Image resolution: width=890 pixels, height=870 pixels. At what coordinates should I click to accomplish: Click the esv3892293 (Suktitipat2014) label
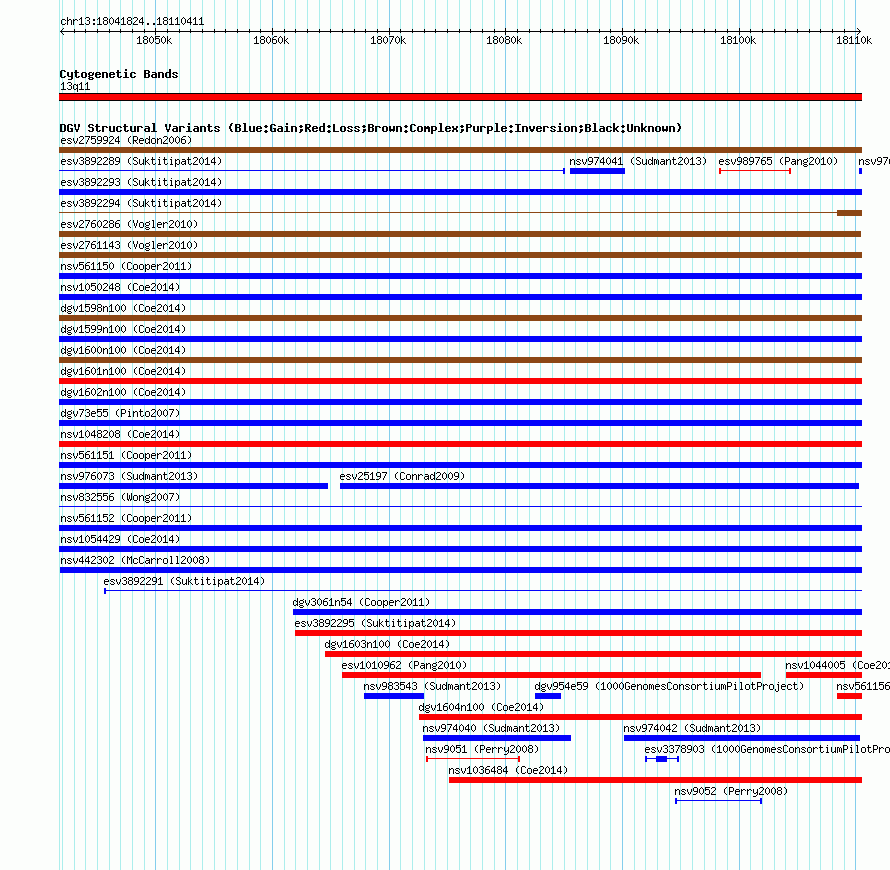click(x=141, y=182)
